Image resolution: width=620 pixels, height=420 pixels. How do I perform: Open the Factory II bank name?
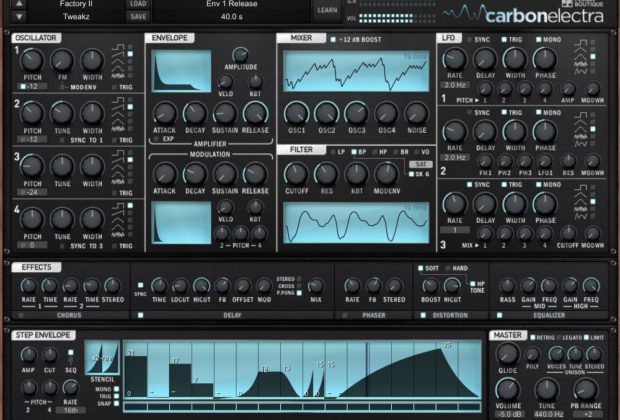point(76,4)
